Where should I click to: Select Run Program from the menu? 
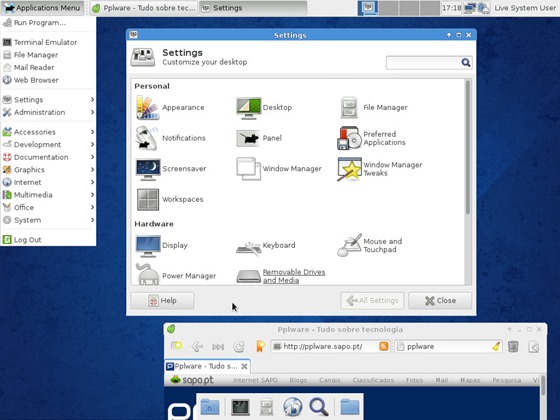[48, 23]
